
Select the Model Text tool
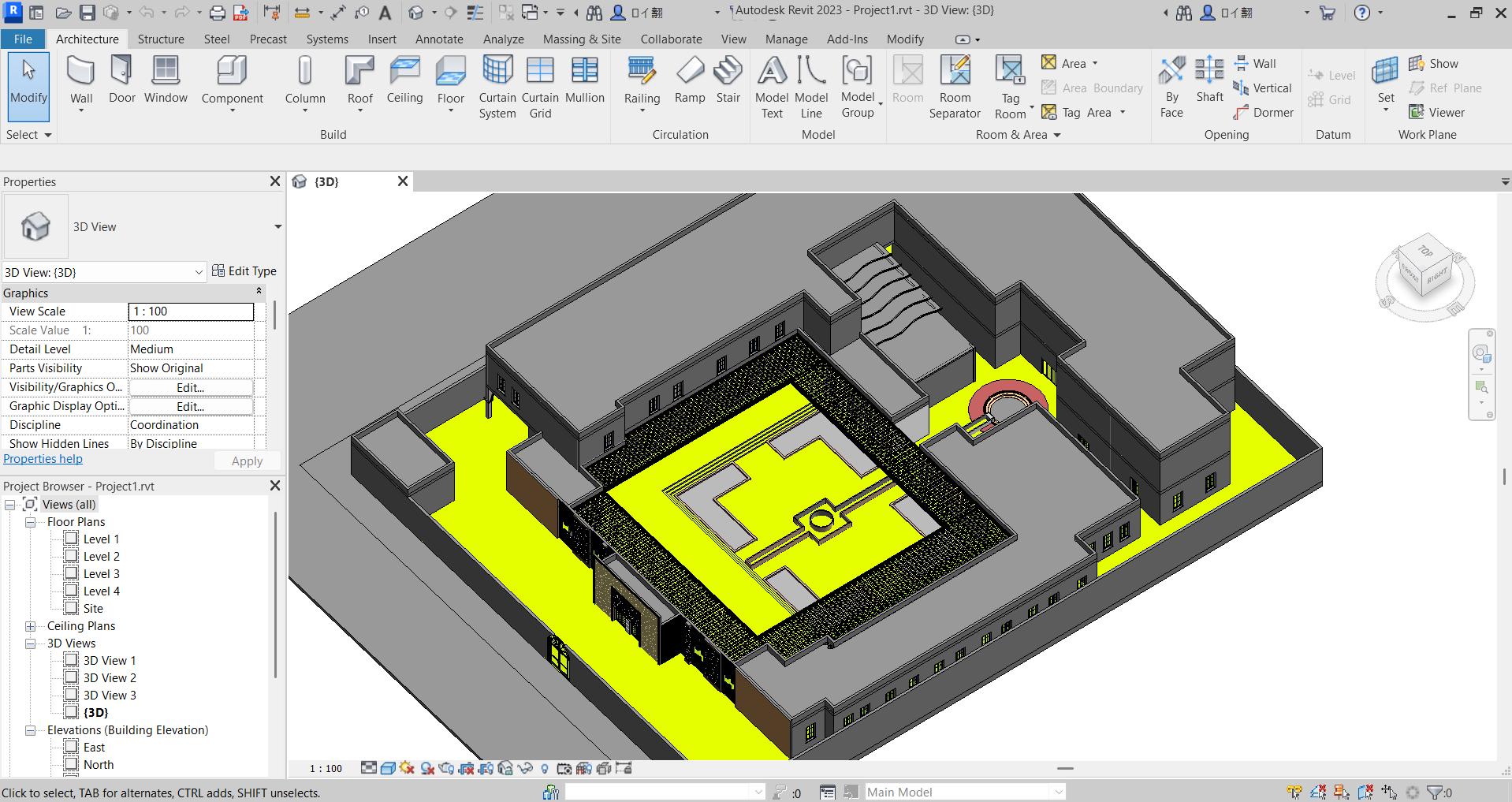[x=772, y=88]
